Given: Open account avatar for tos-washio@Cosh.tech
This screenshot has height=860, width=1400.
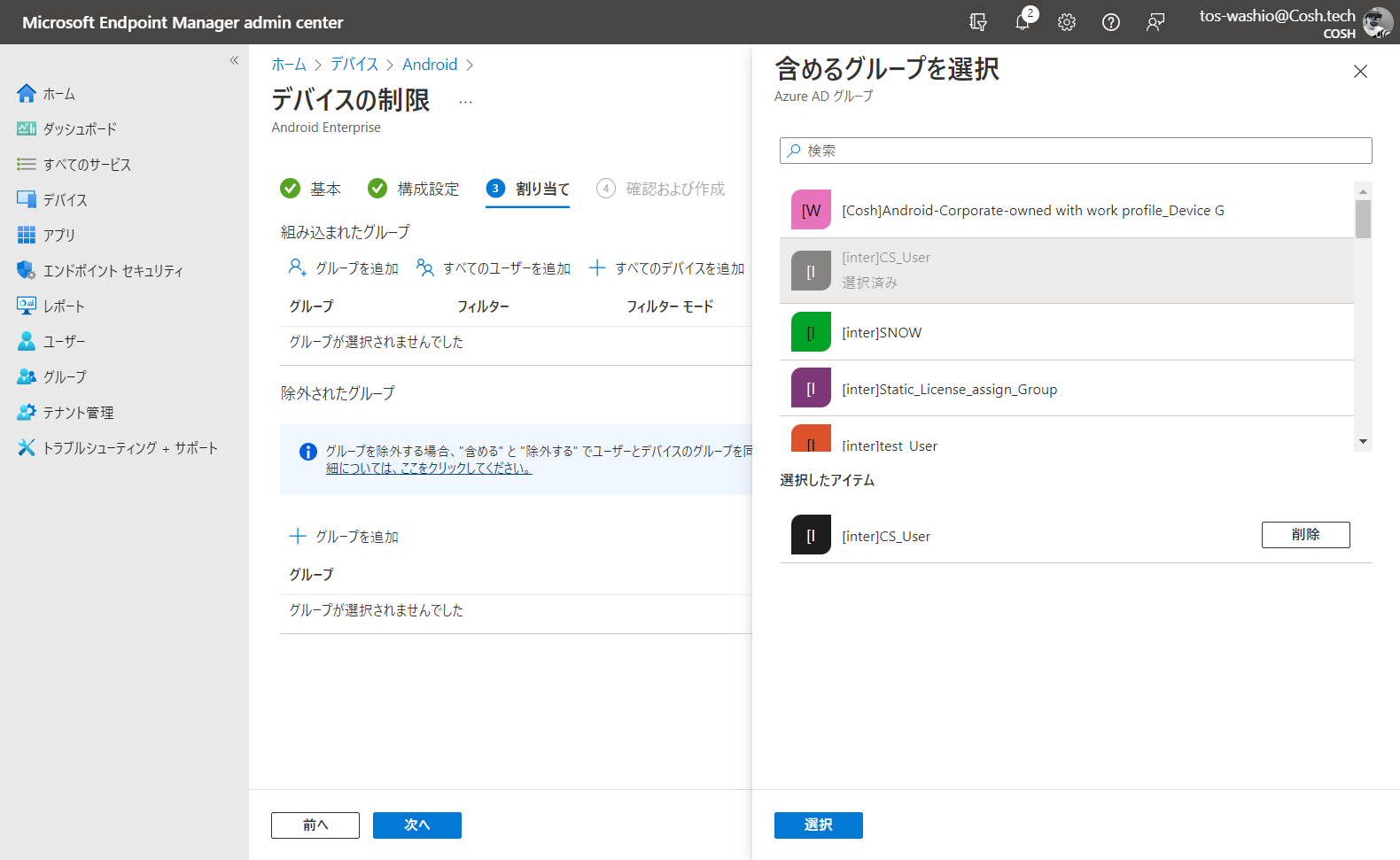Looking at the screenshot, I should pyautogui.click(x=1377, y=22).
